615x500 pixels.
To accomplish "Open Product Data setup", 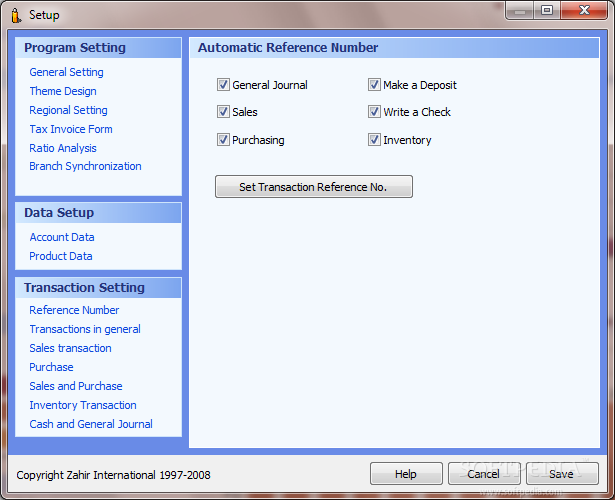I will (x=61, y=256).
